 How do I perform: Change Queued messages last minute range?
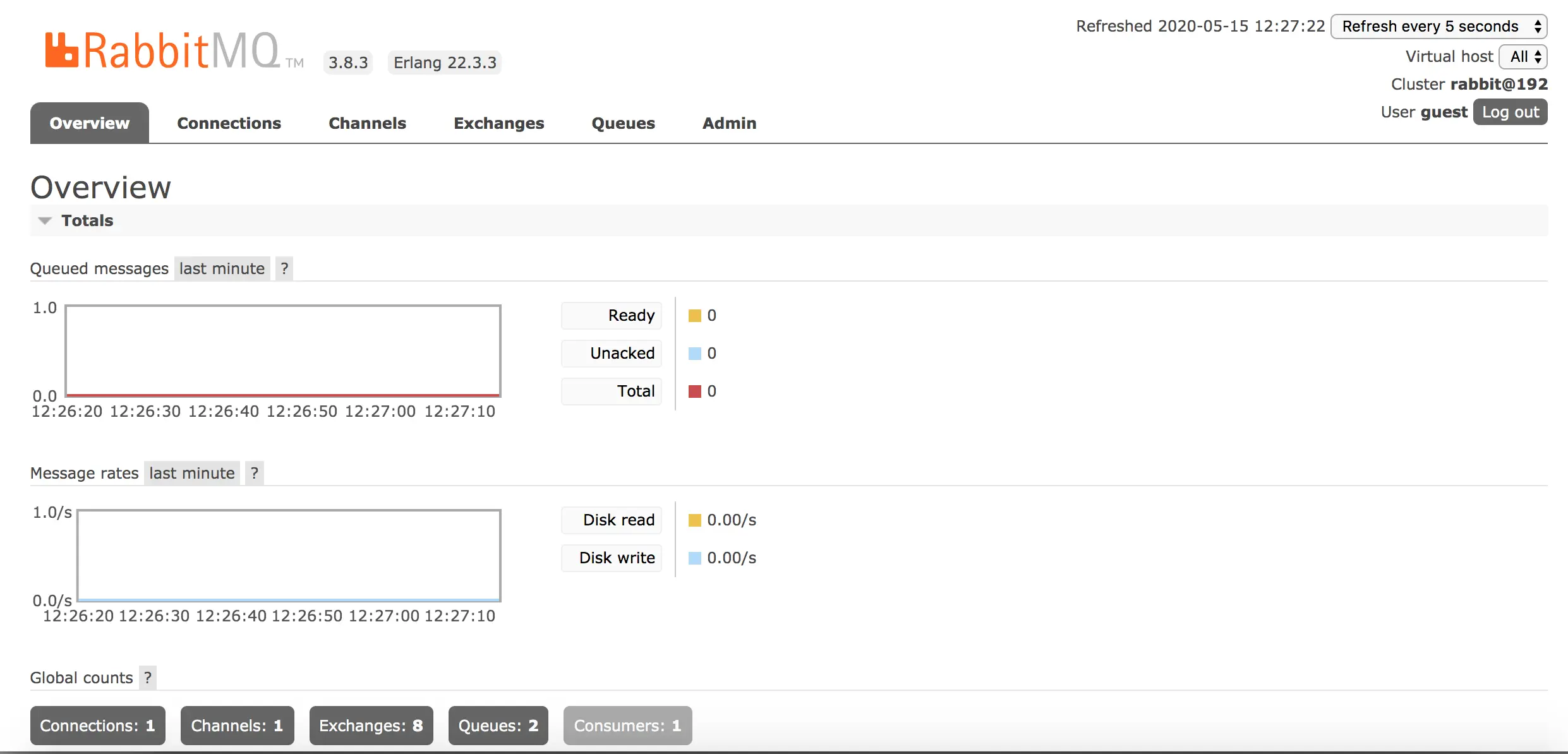[222, 268]
